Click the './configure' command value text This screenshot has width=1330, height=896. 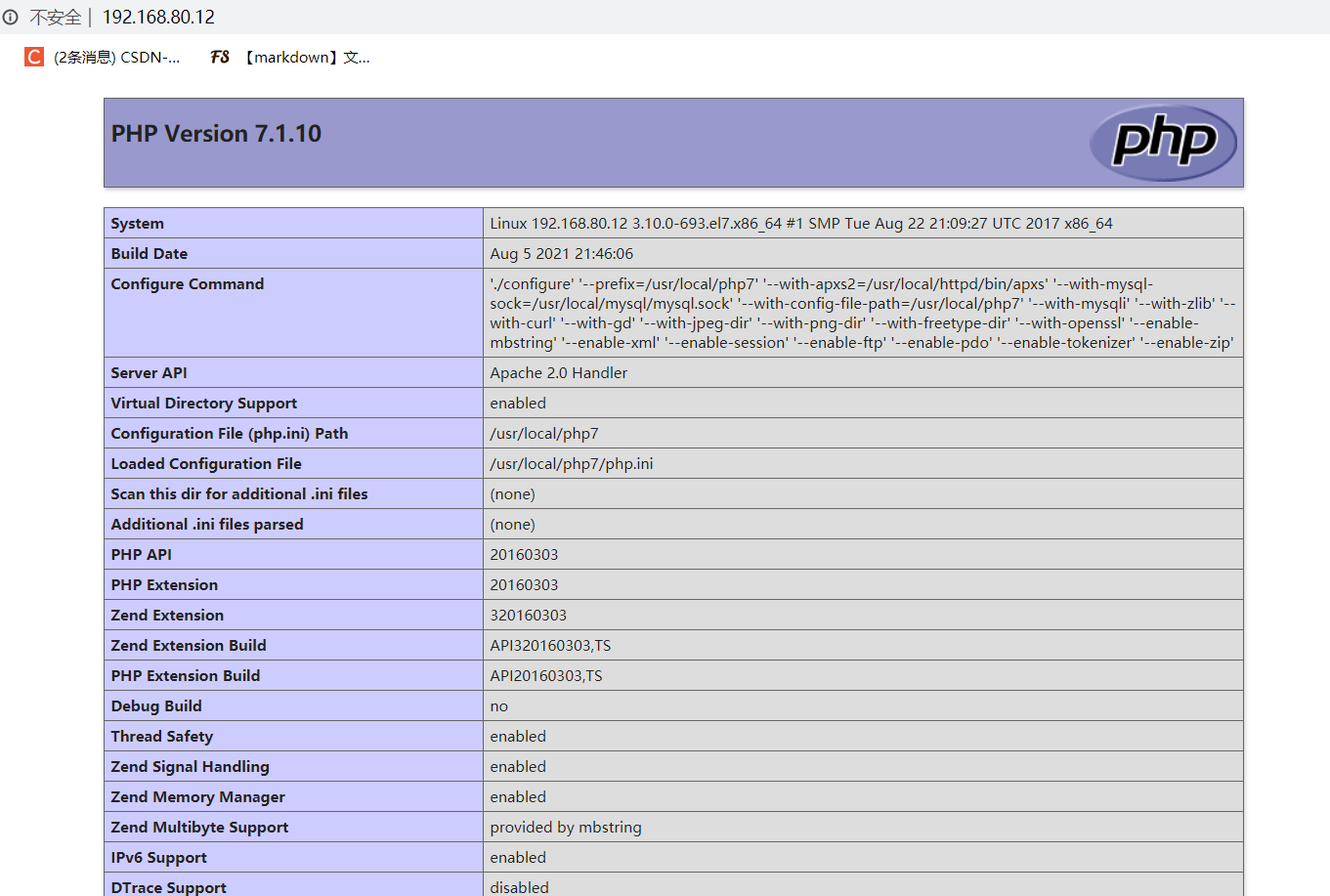(863, 313)
